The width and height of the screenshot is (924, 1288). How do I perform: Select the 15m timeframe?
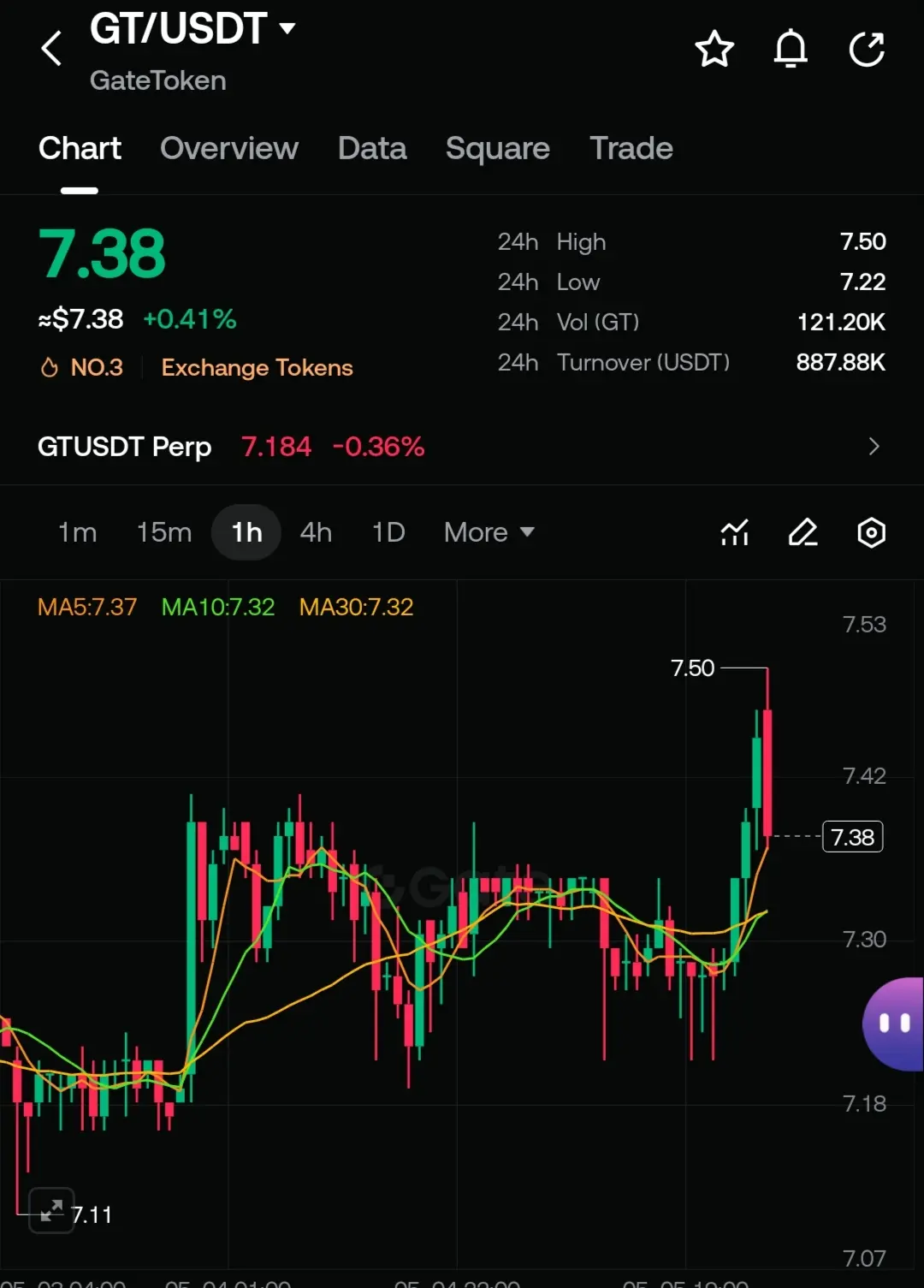[164, 532]
